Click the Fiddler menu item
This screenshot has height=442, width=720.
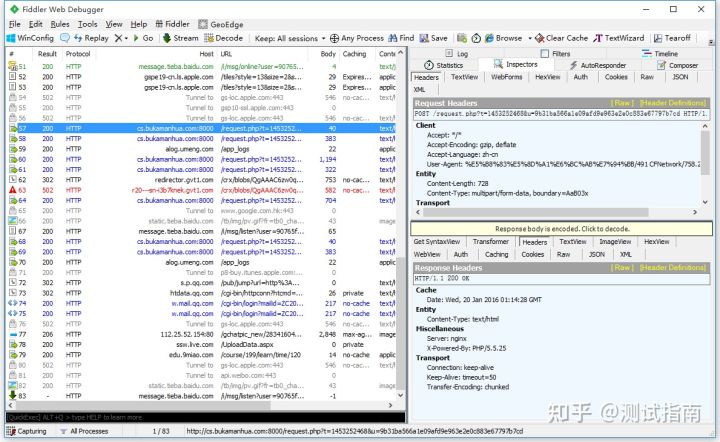(173, 24)
